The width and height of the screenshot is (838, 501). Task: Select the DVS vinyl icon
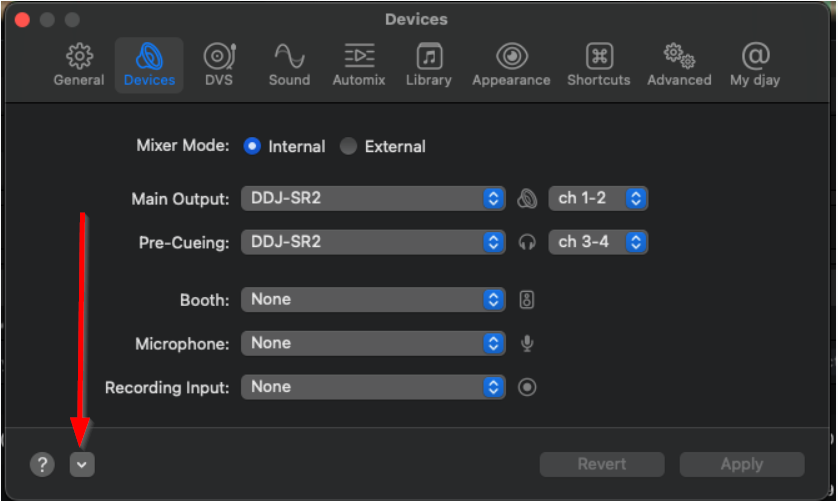(x=218, y=65)
